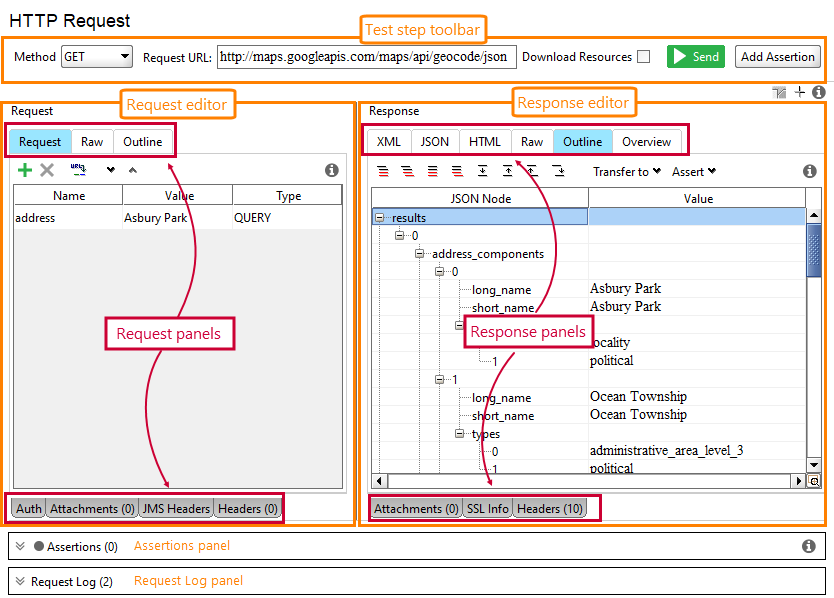Select the QUERY type cell
834x598 pixels.
pos(287,218)
